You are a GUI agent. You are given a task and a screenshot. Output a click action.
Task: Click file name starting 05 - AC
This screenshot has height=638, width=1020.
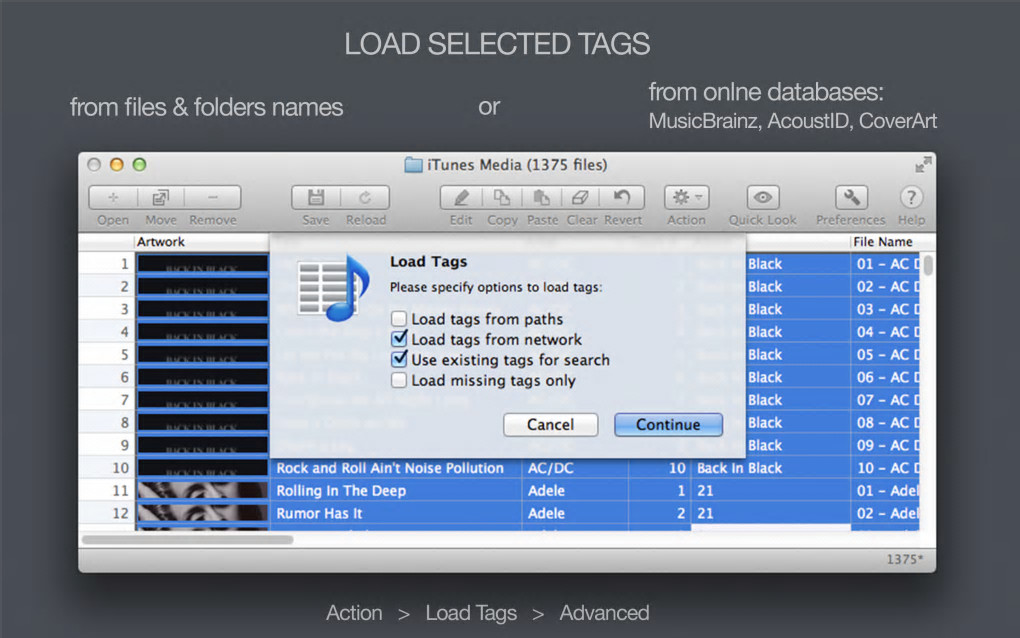click(x=887, y=354)
